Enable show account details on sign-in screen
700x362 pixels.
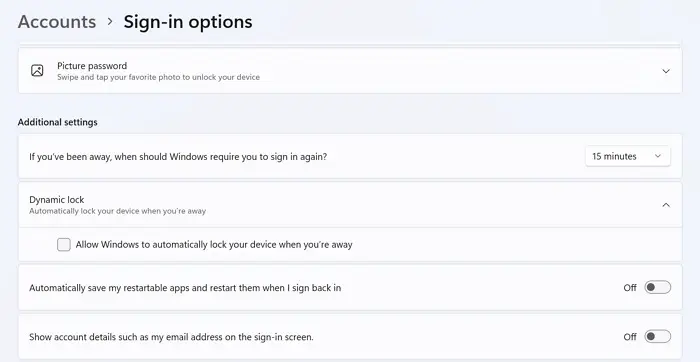click(657, 337)
